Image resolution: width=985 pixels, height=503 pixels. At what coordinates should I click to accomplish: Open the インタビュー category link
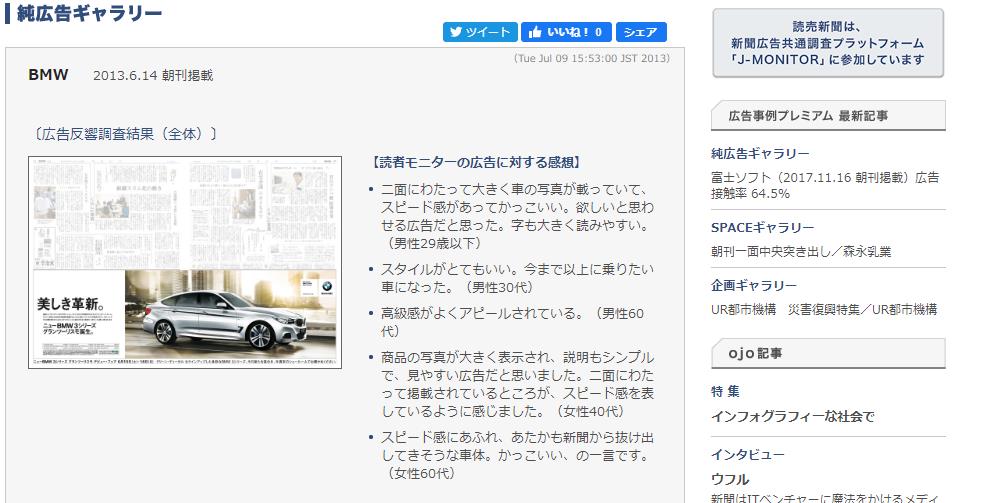coord(748,455)
